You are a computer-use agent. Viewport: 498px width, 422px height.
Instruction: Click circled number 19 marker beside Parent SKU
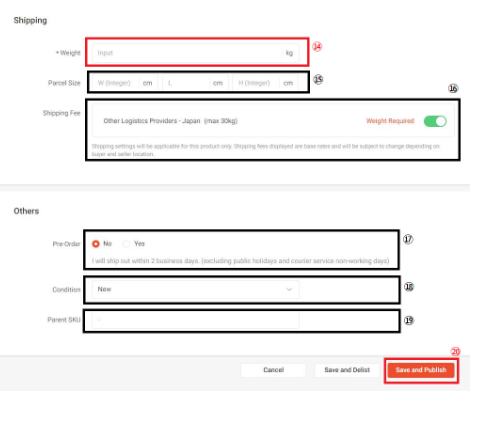click(x=409, y=320)
